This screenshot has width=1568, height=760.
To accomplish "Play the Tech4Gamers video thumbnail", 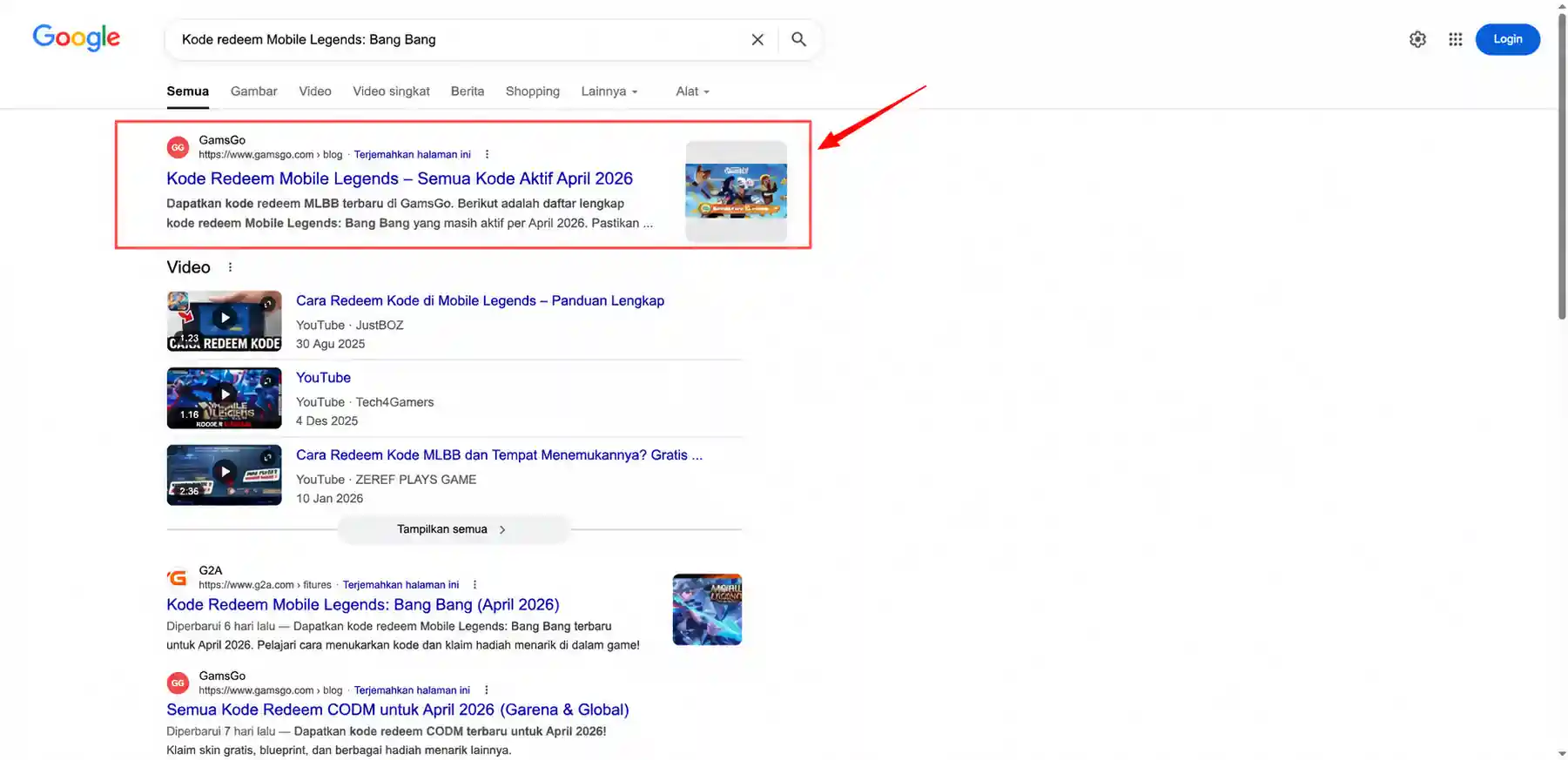I will click(224, 398).
